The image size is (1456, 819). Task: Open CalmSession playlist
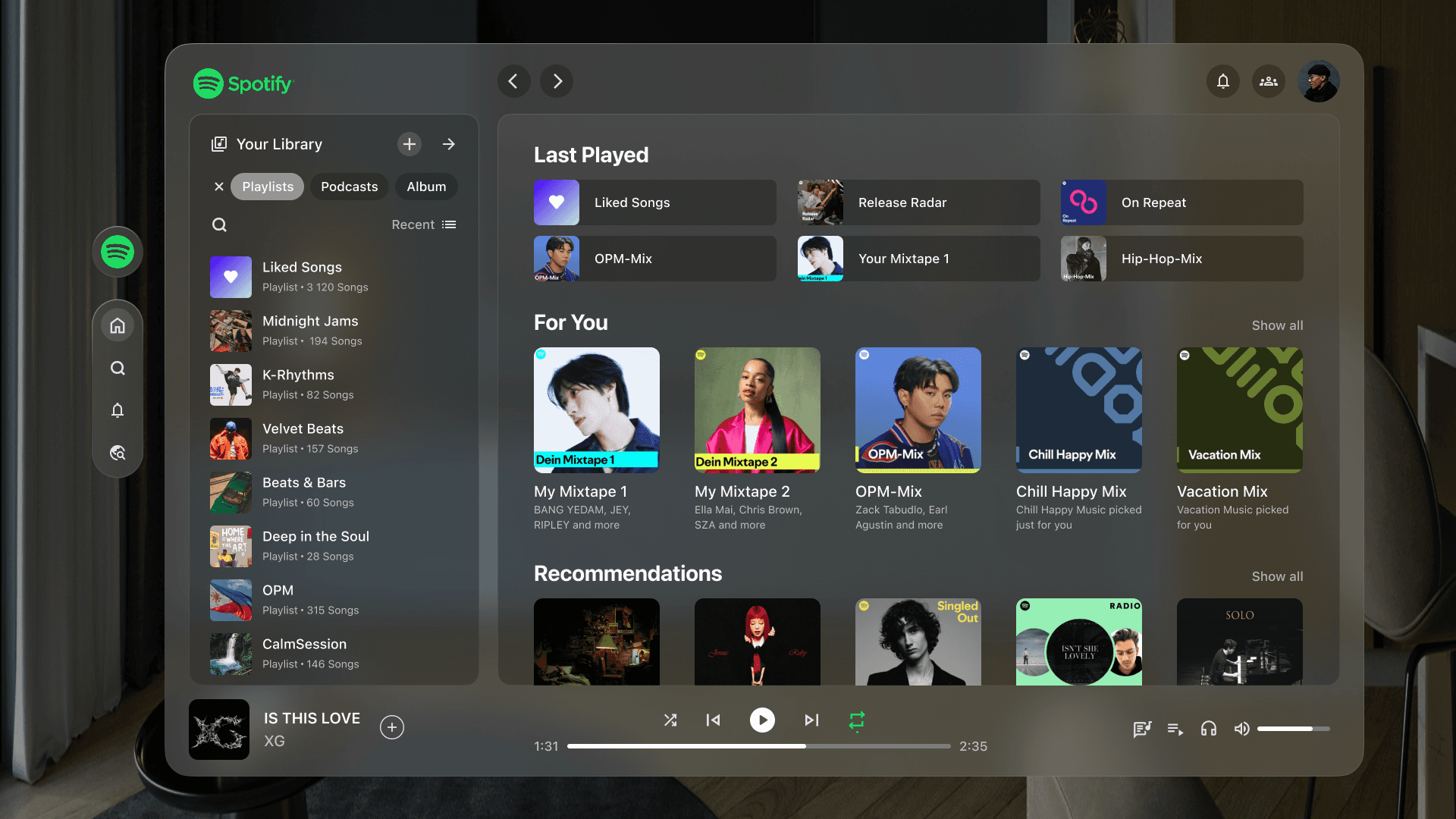[x=334, y=654]
